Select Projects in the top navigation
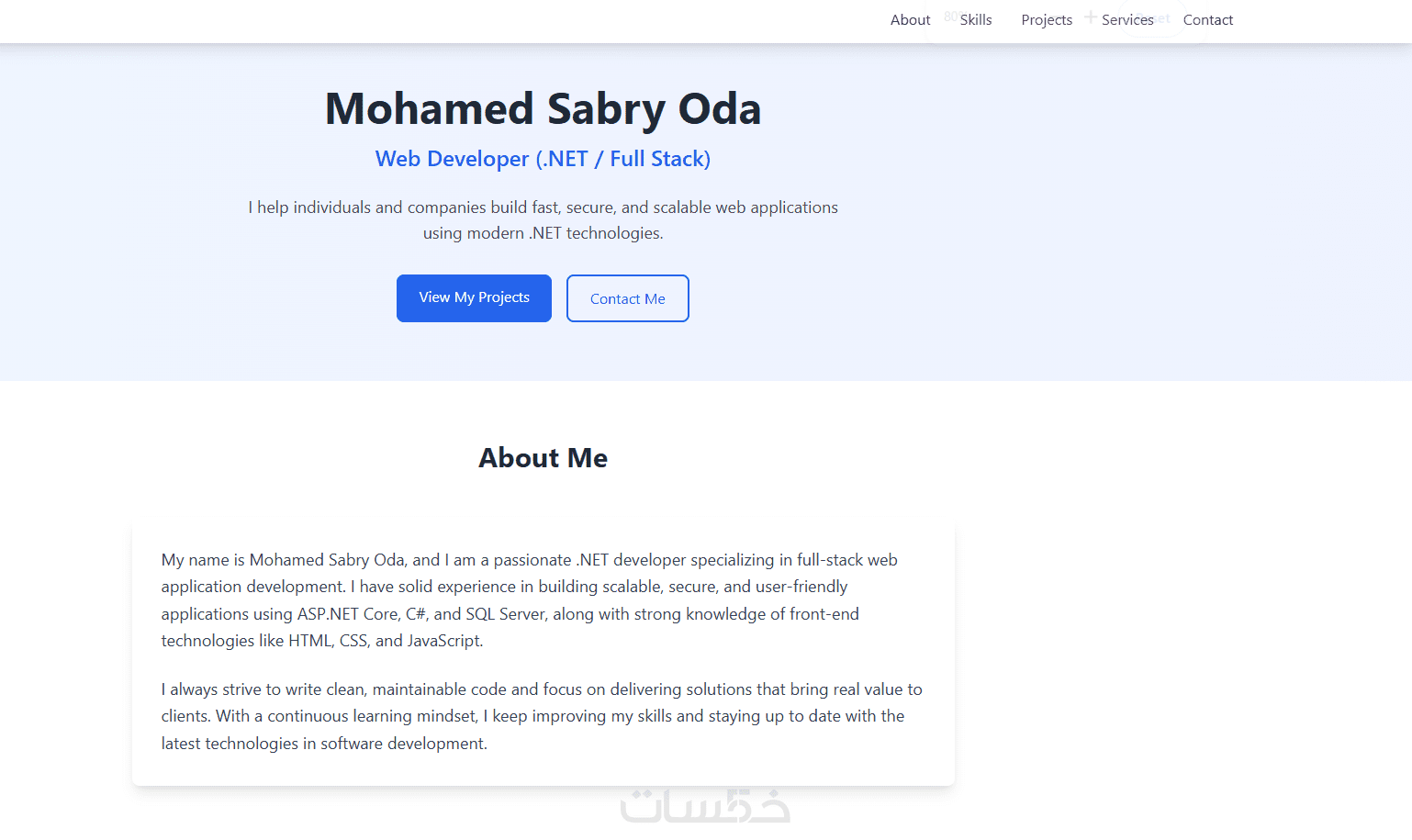 pos(1047,20)
